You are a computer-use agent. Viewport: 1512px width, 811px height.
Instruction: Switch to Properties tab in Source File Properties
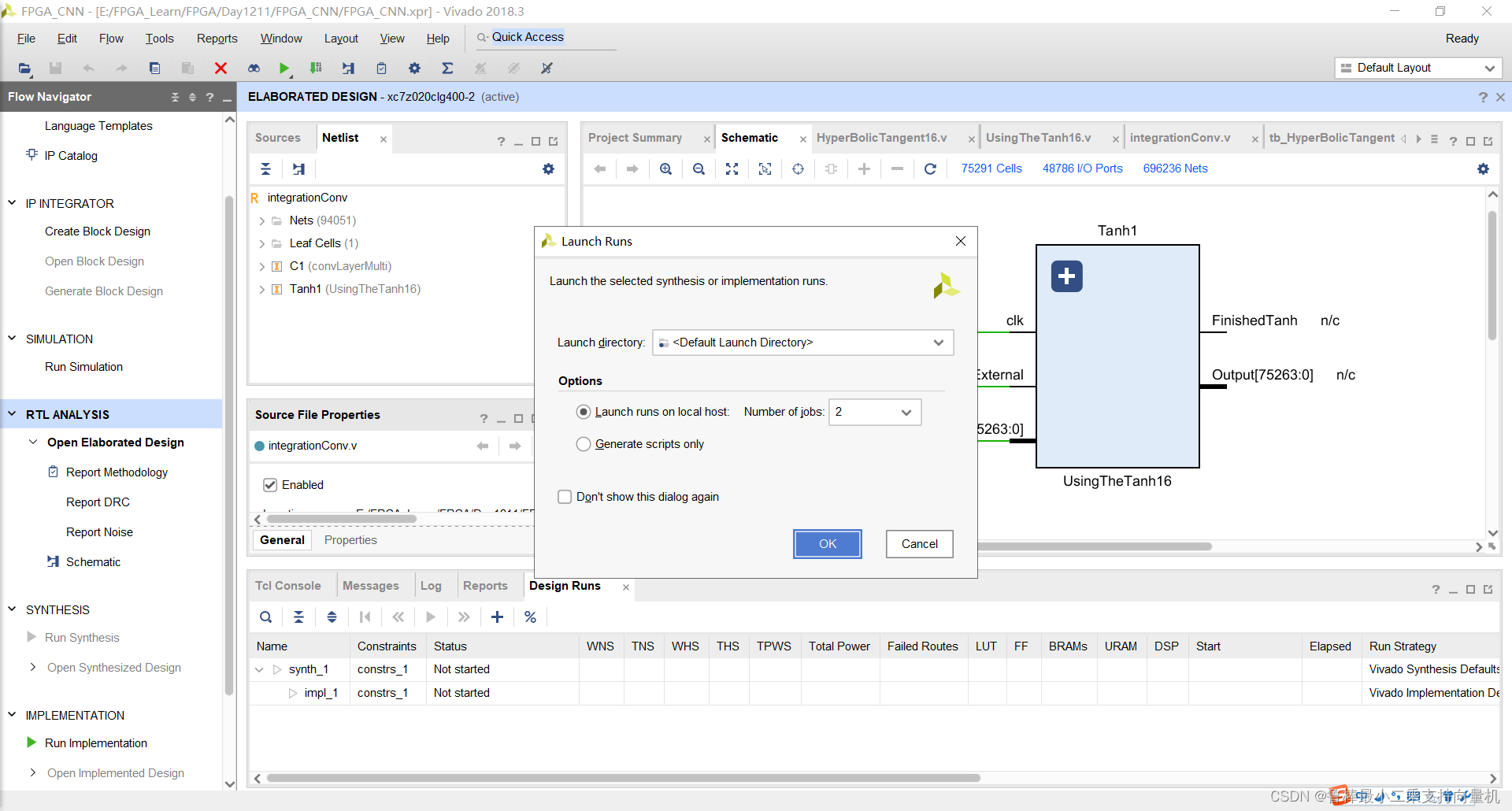[350, 540]
